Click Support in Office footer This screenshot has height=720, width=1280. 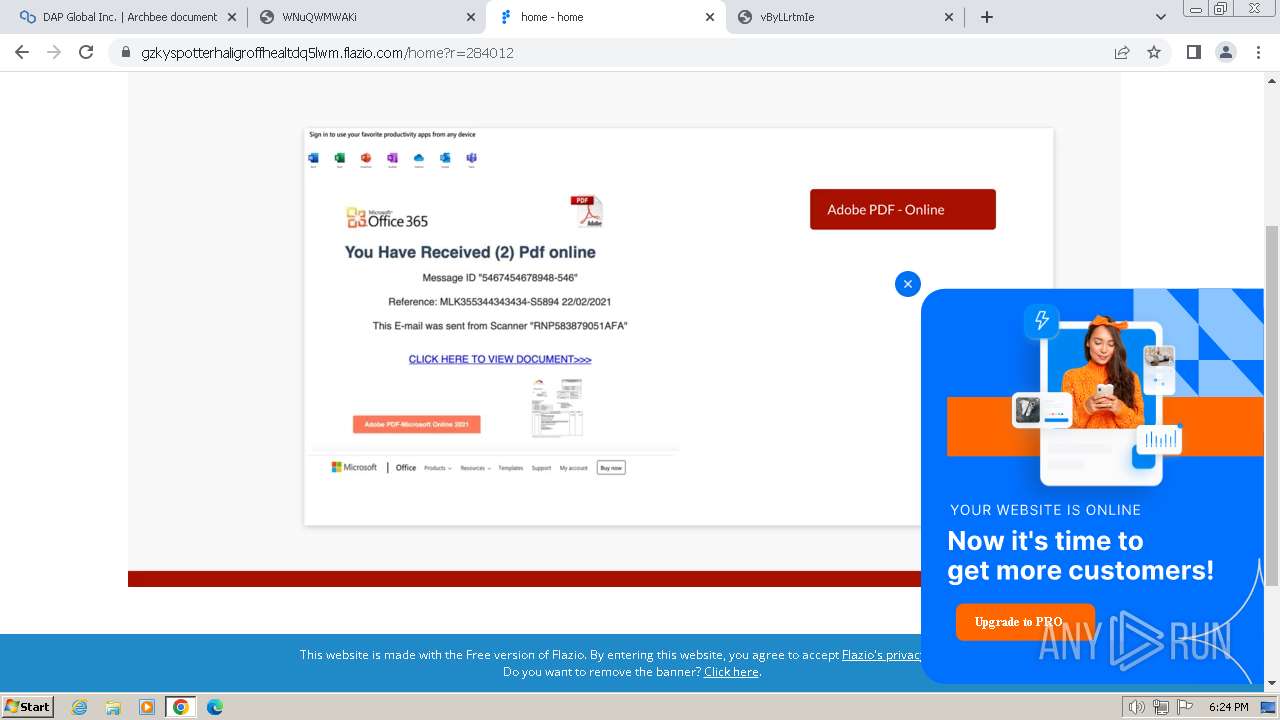tap(541, 468)
